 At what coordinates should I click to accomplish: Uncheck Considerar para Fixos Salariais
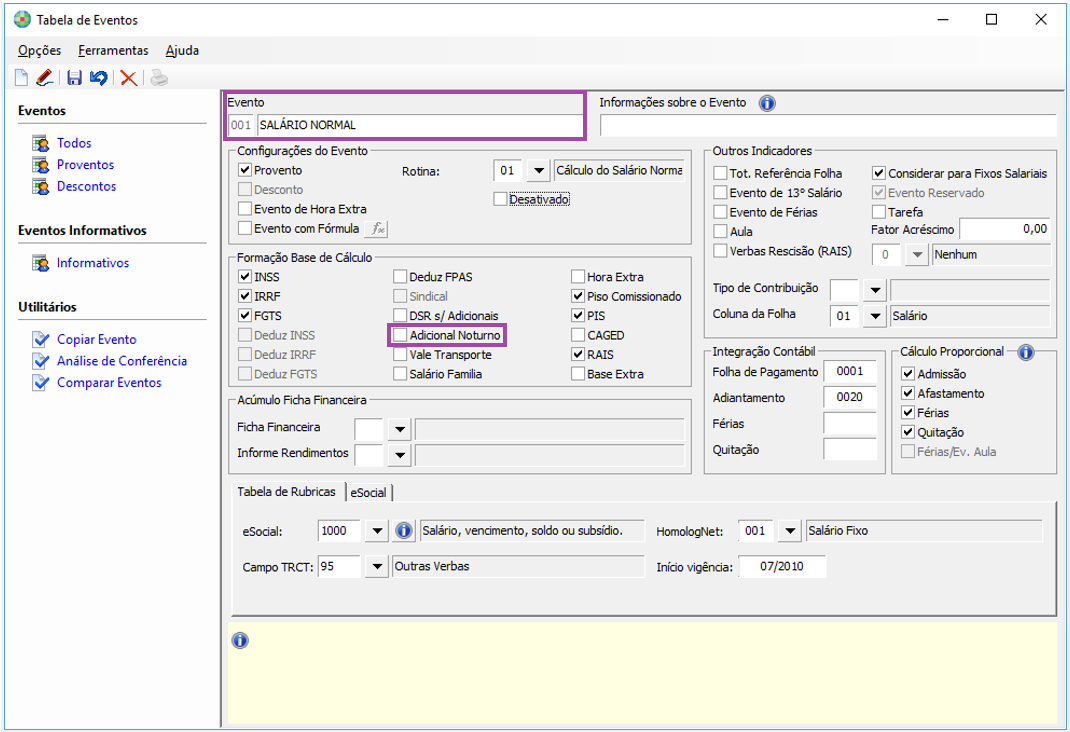[x=879, y=173]
